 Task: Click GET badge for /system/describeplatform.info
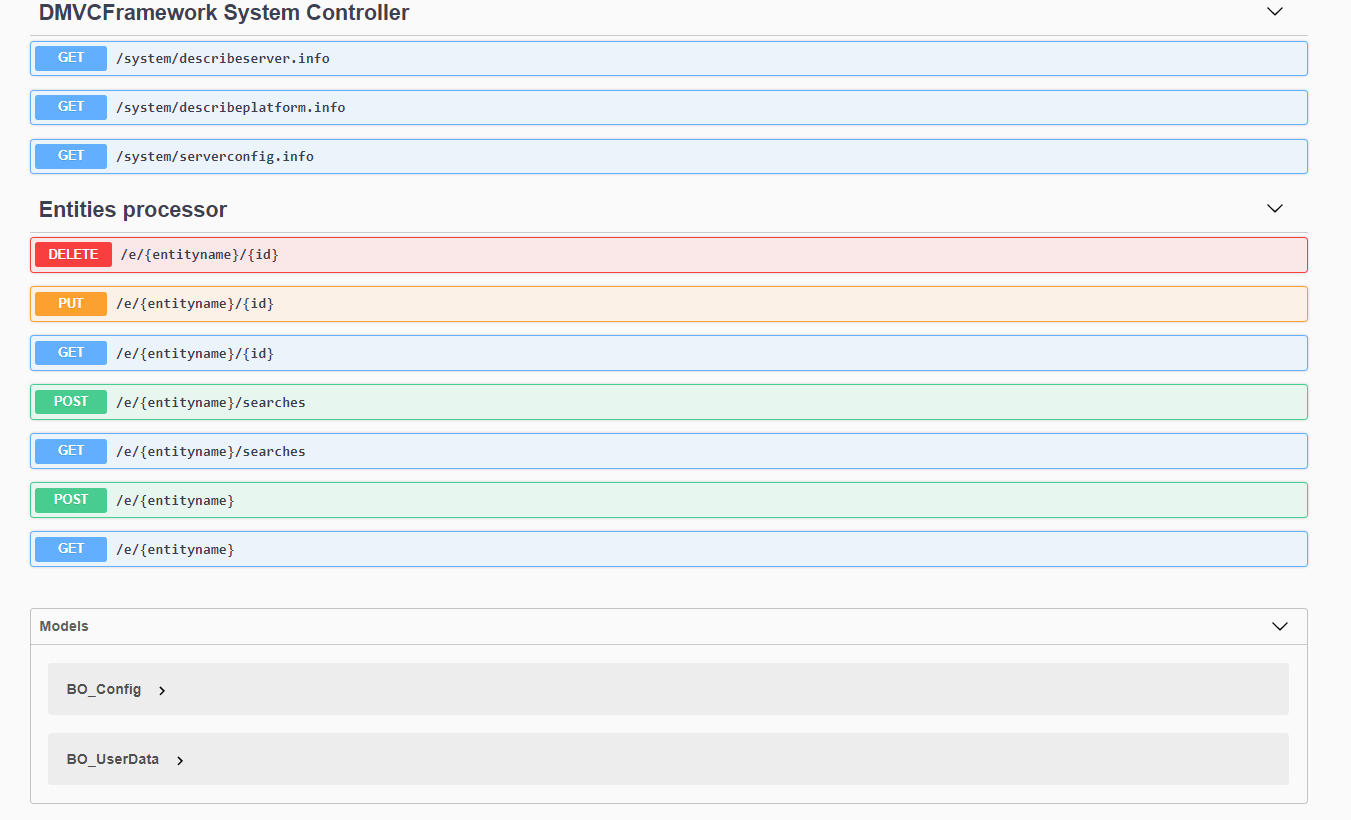point(71,107)
